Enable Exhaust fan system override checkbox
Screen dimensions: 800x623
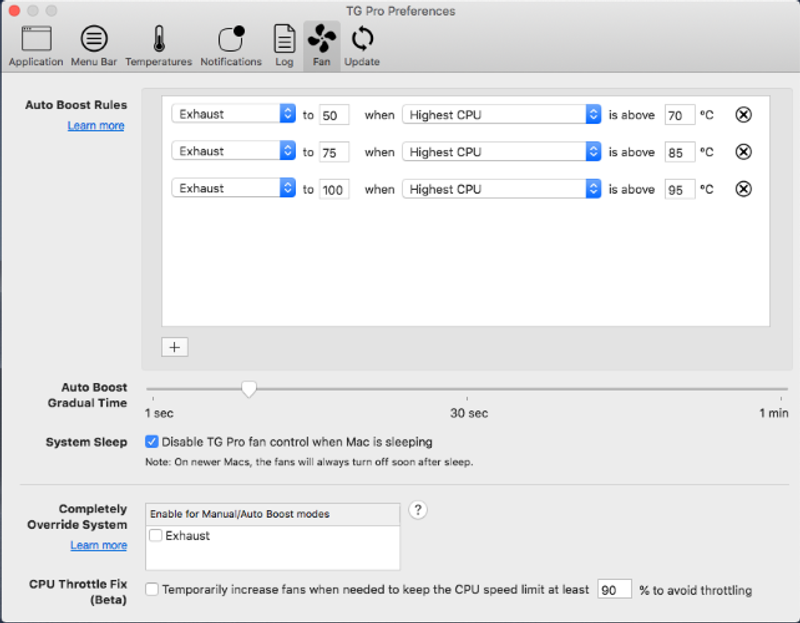(156, 536)
